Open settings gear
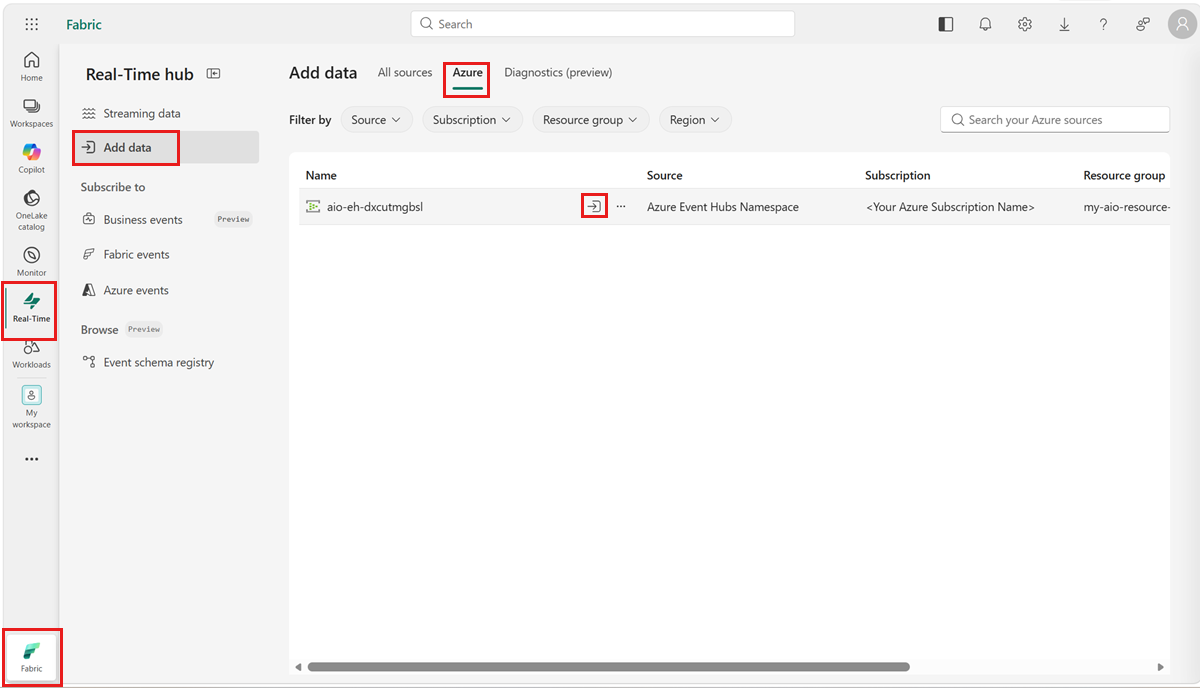 1025,24
